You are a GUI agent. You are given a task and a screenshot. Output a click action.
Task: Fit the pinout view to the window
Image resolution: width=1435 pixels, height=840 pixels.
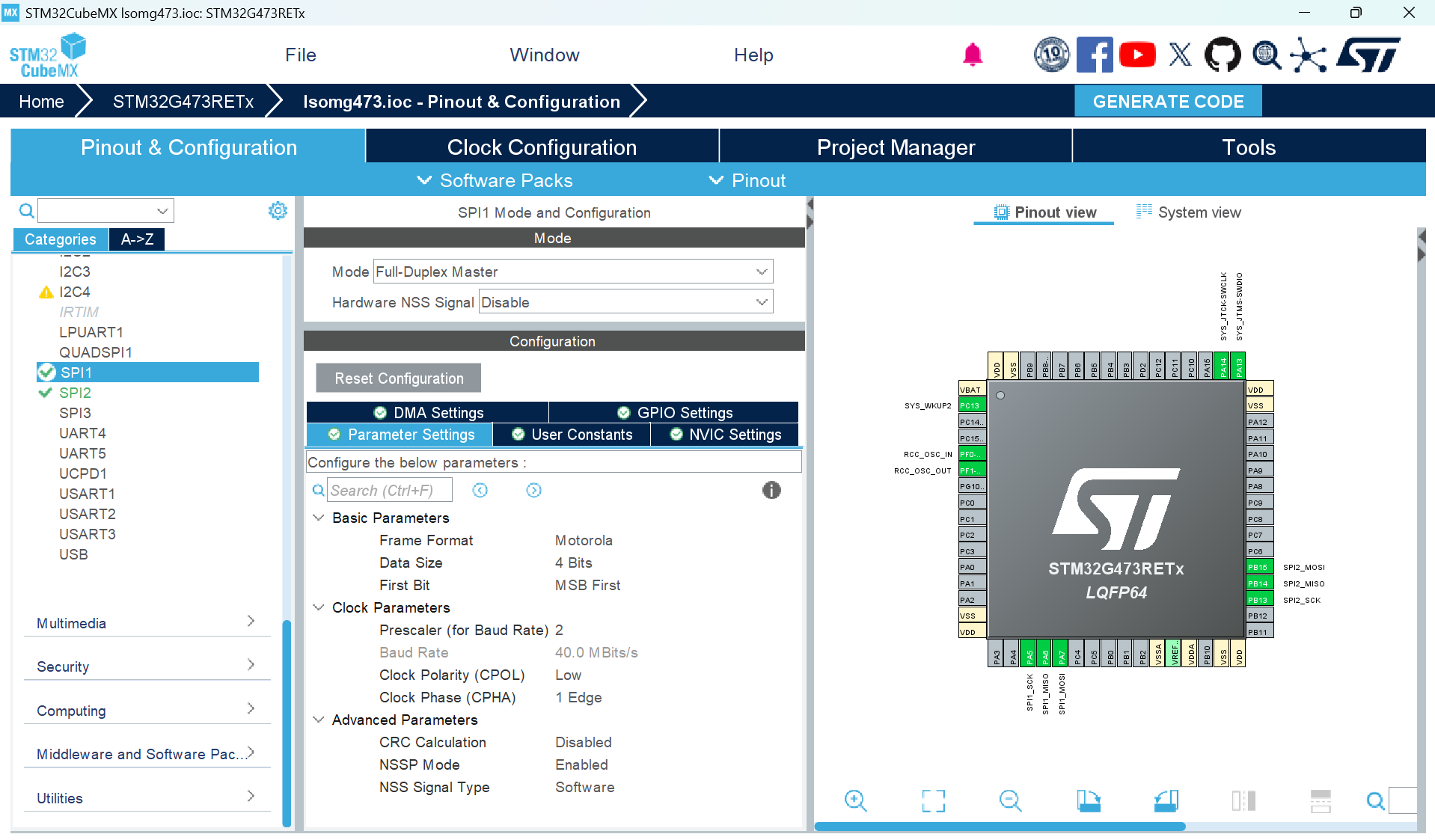[x=932, y=800]
